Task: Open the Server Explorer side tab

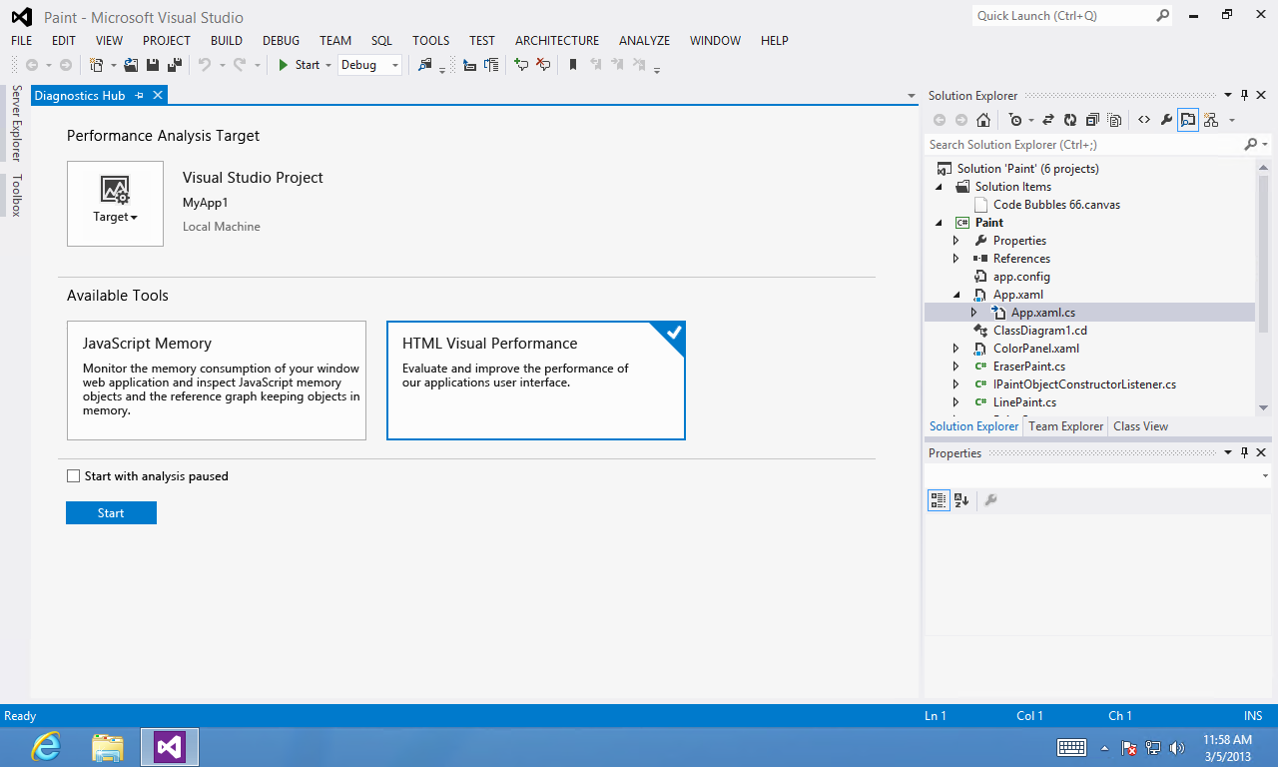Action: click(16, 123)
